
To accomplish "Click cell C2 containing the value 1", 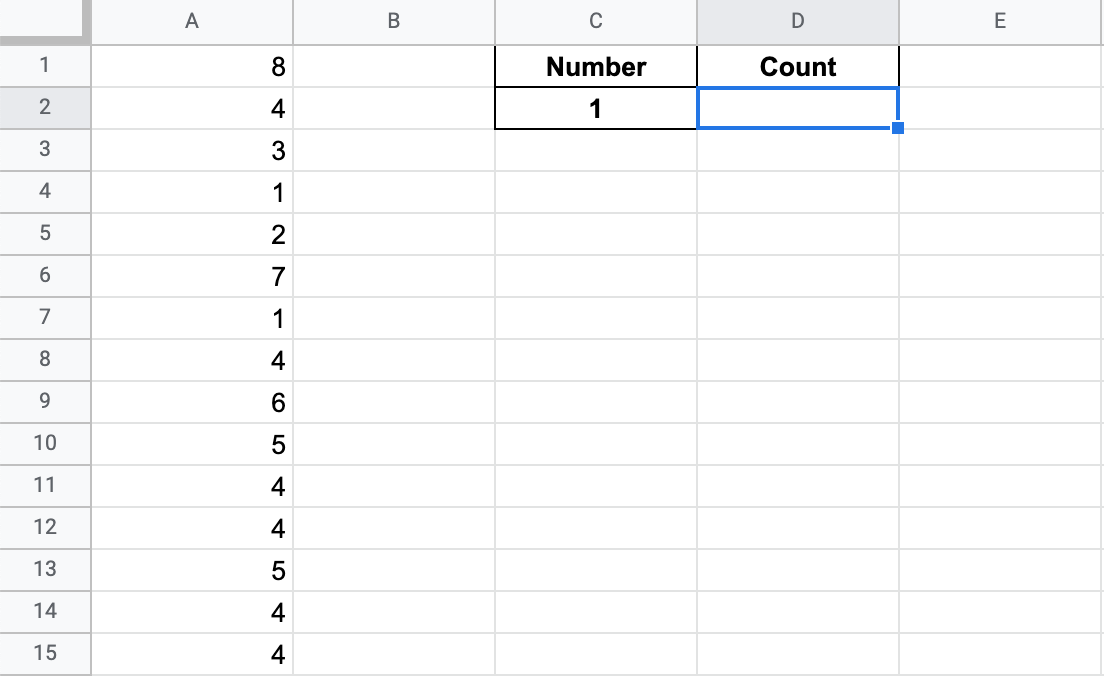I will pos(595,108).
